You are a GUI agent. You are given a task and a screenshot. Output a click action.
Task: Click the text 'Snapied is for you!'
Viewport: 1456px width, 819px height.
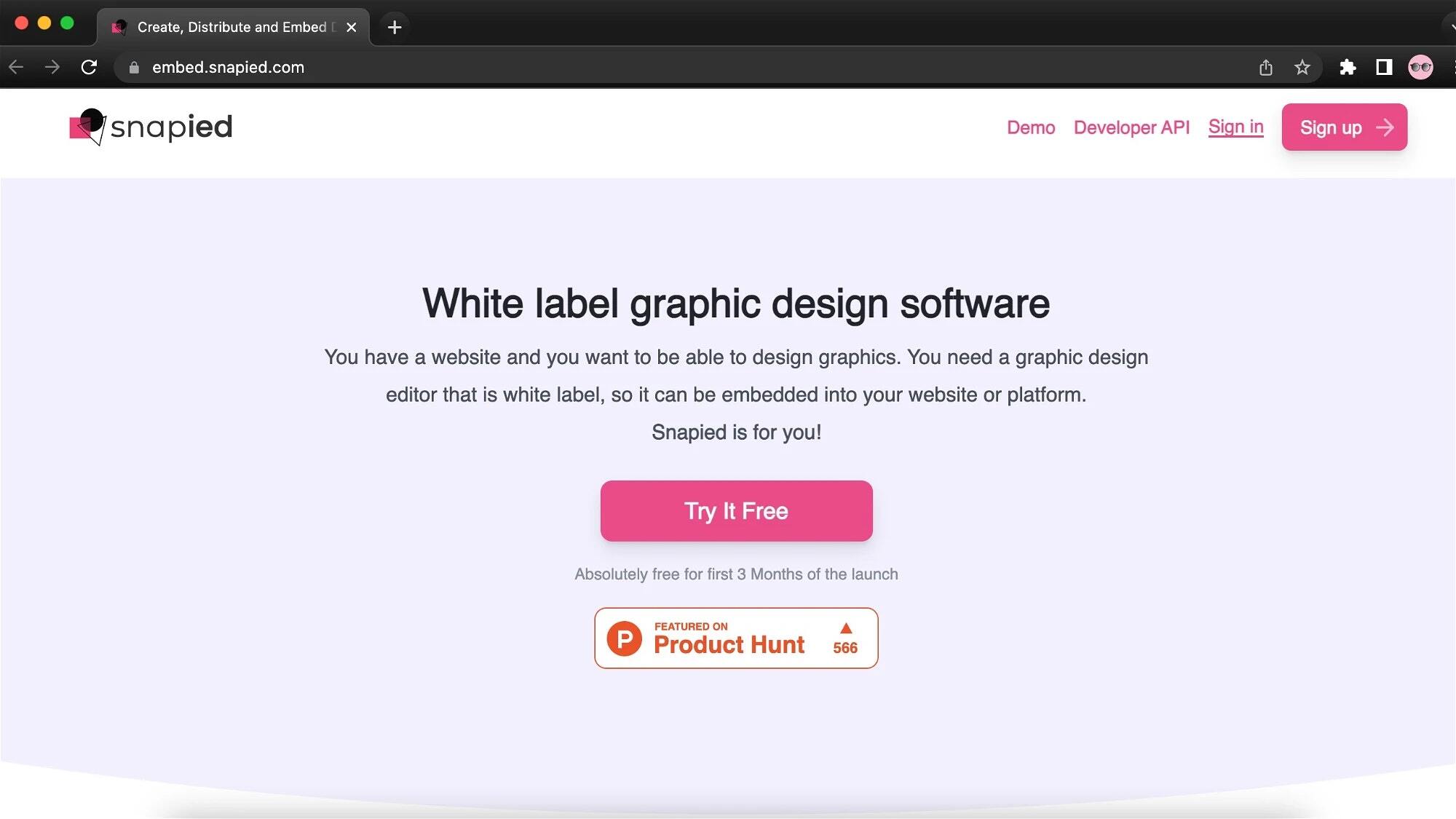(x=736, y=432)
